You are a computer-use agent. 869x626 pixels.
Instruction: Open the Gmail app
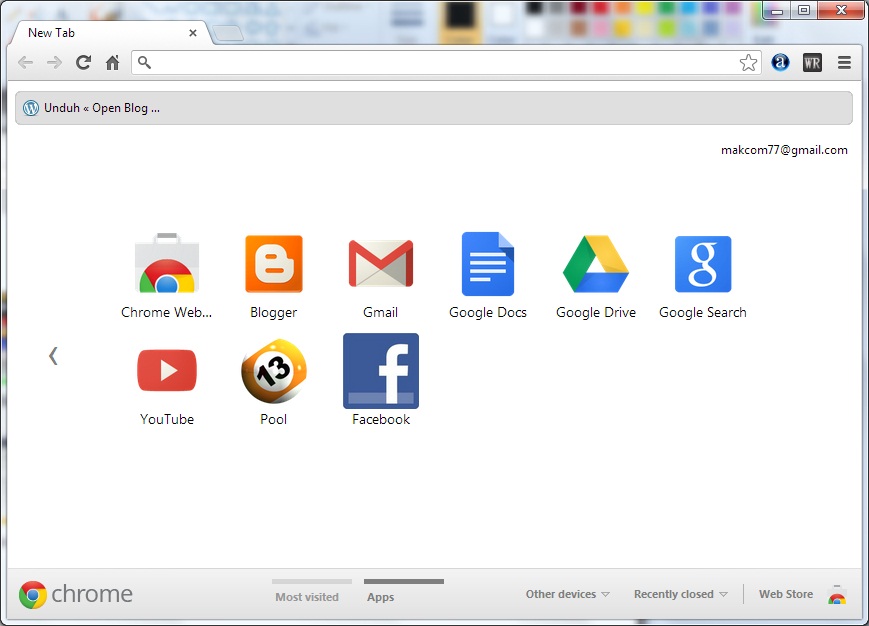coord(381,263)
